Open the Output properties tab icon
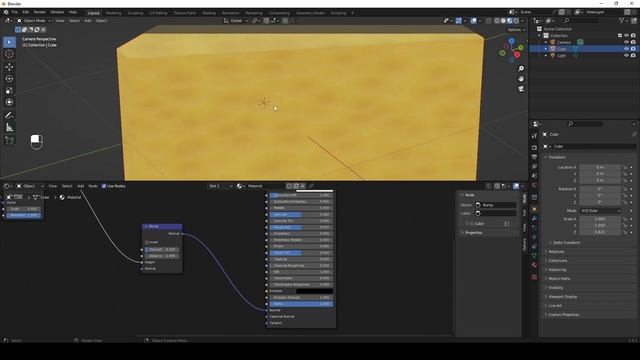Screen dimensions: 640x360 click(534, 157)
